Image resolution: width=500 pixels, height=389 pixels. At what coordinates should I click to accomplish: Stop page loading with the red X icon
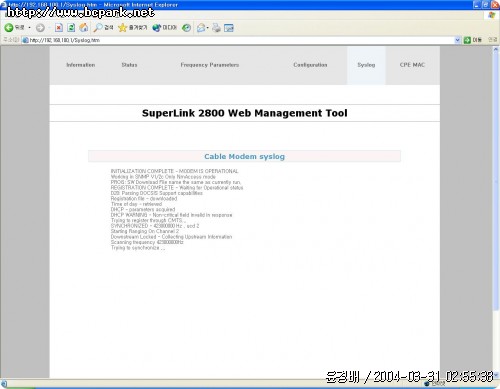pyautogui.click(x=59, y=28)
